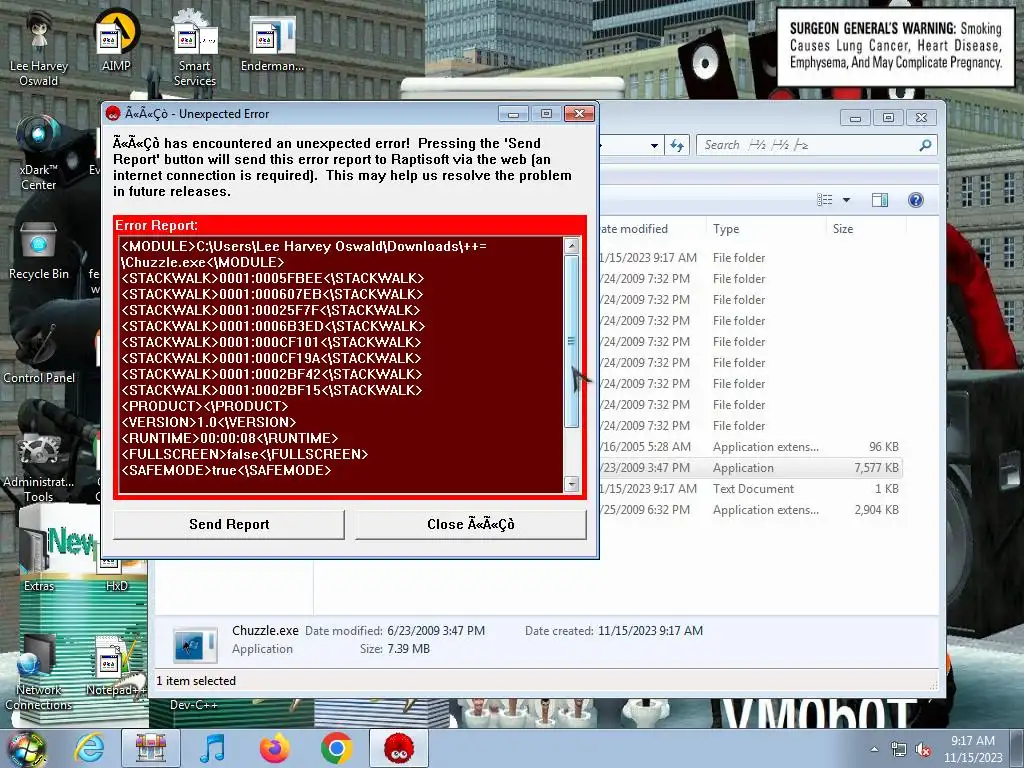
Task: Click inside the Error Report text box
Action: tap(341, 364)
